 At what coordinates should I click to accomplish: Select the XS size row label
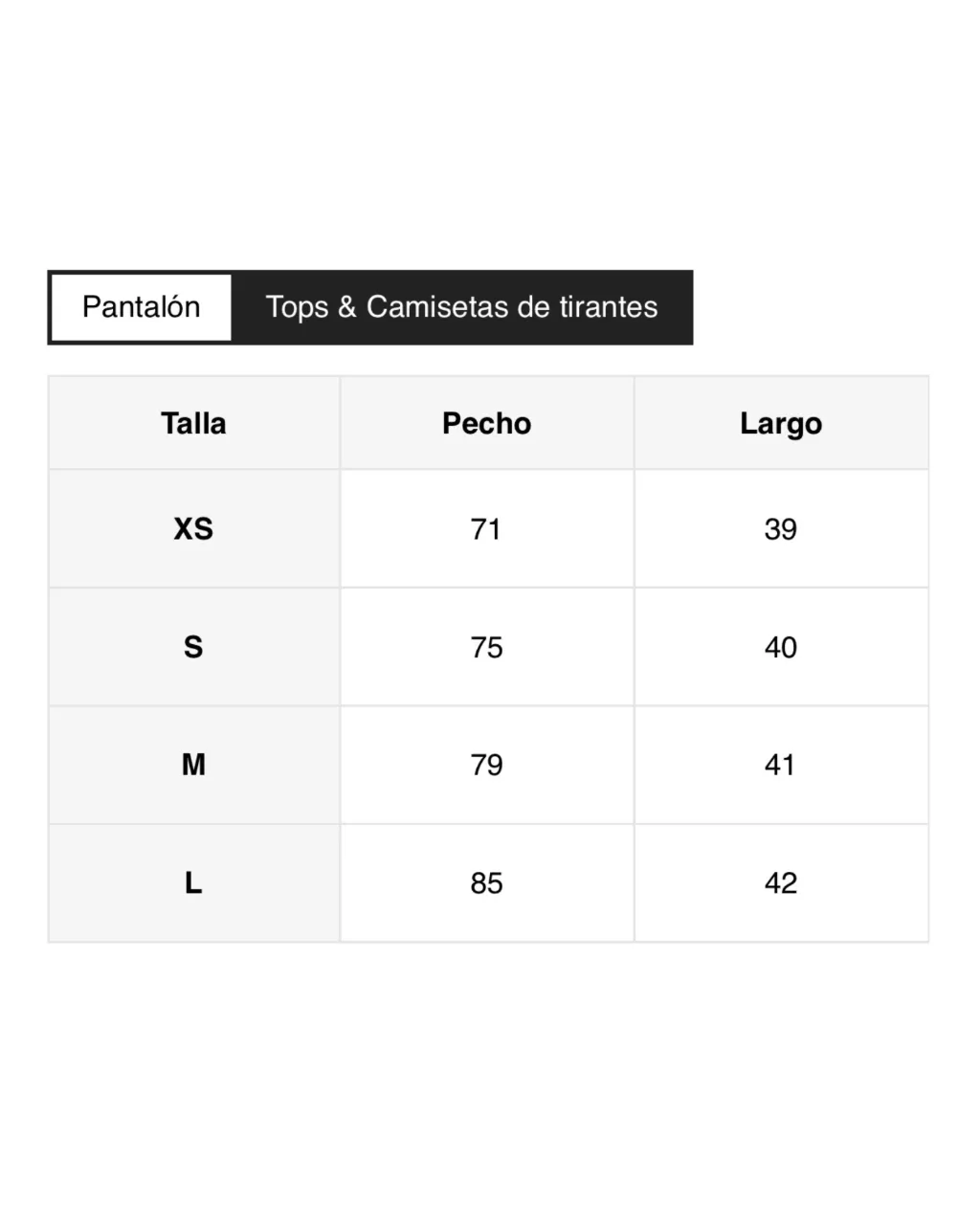pos(193,528)
